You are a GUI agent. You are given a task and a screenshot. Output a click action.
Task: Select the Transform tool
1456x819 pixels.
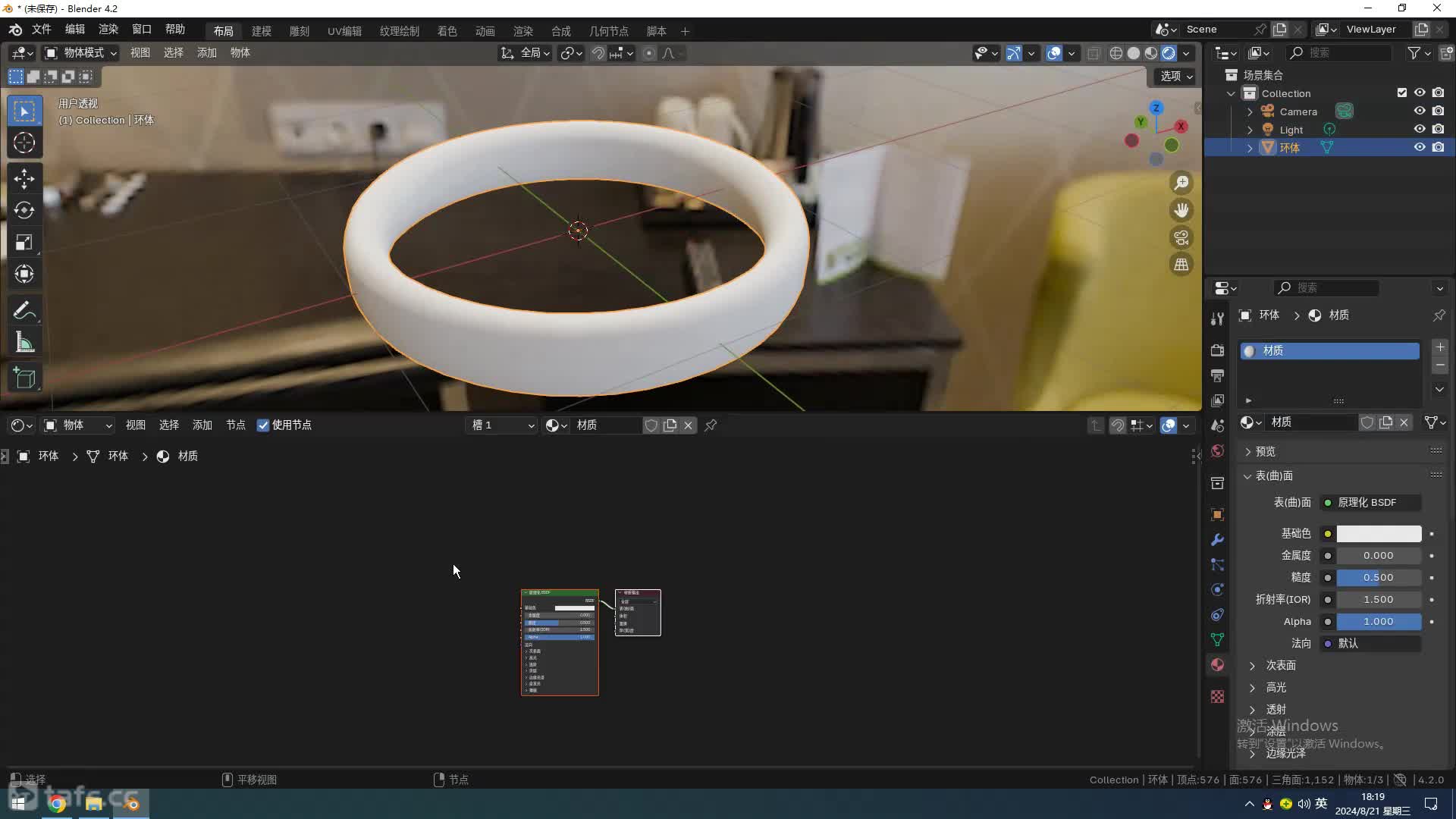[x=24, y=274]
